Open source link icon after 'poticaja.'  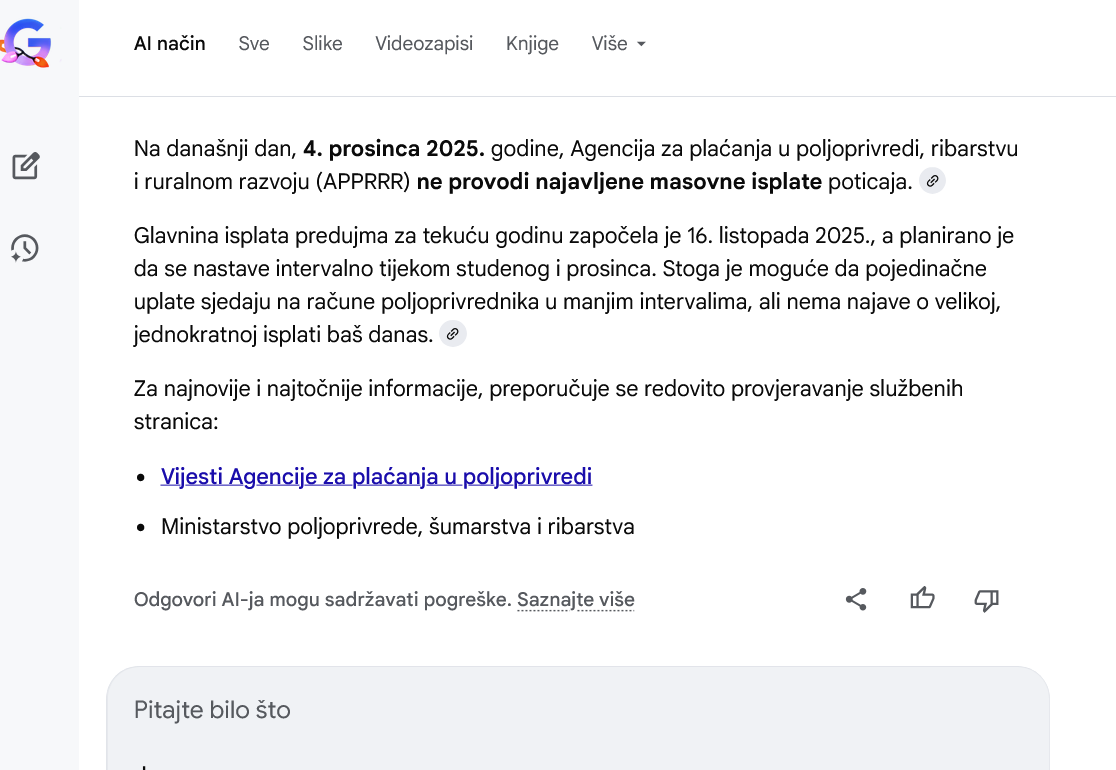[x=932, y=181]
